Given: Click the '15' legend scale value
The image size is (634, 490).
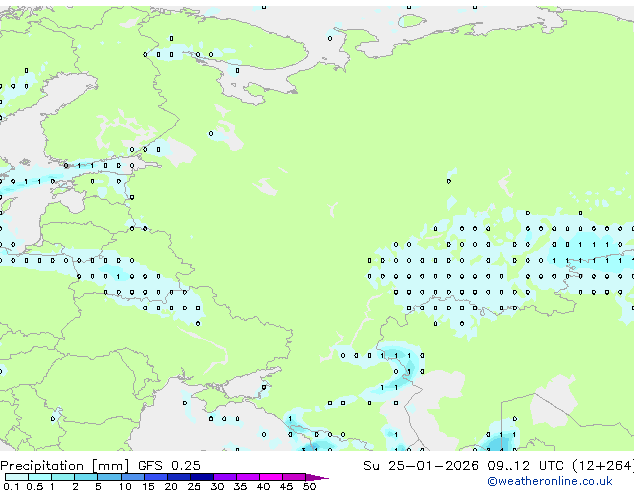Looking at the screenshot, I should point(148,486).
